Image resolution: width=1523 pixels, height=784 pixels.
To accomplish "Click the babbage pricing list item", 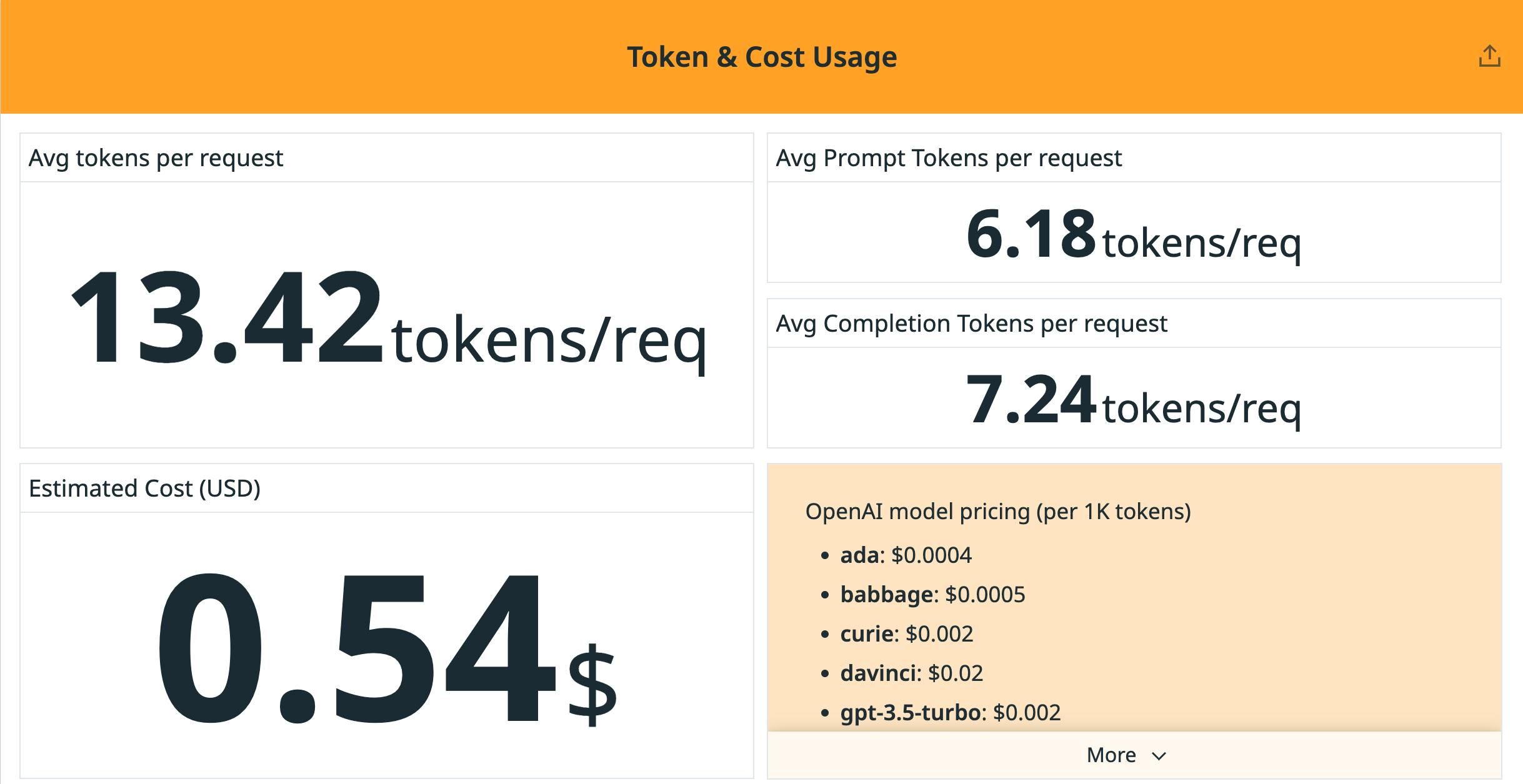I will pos(932,595).
